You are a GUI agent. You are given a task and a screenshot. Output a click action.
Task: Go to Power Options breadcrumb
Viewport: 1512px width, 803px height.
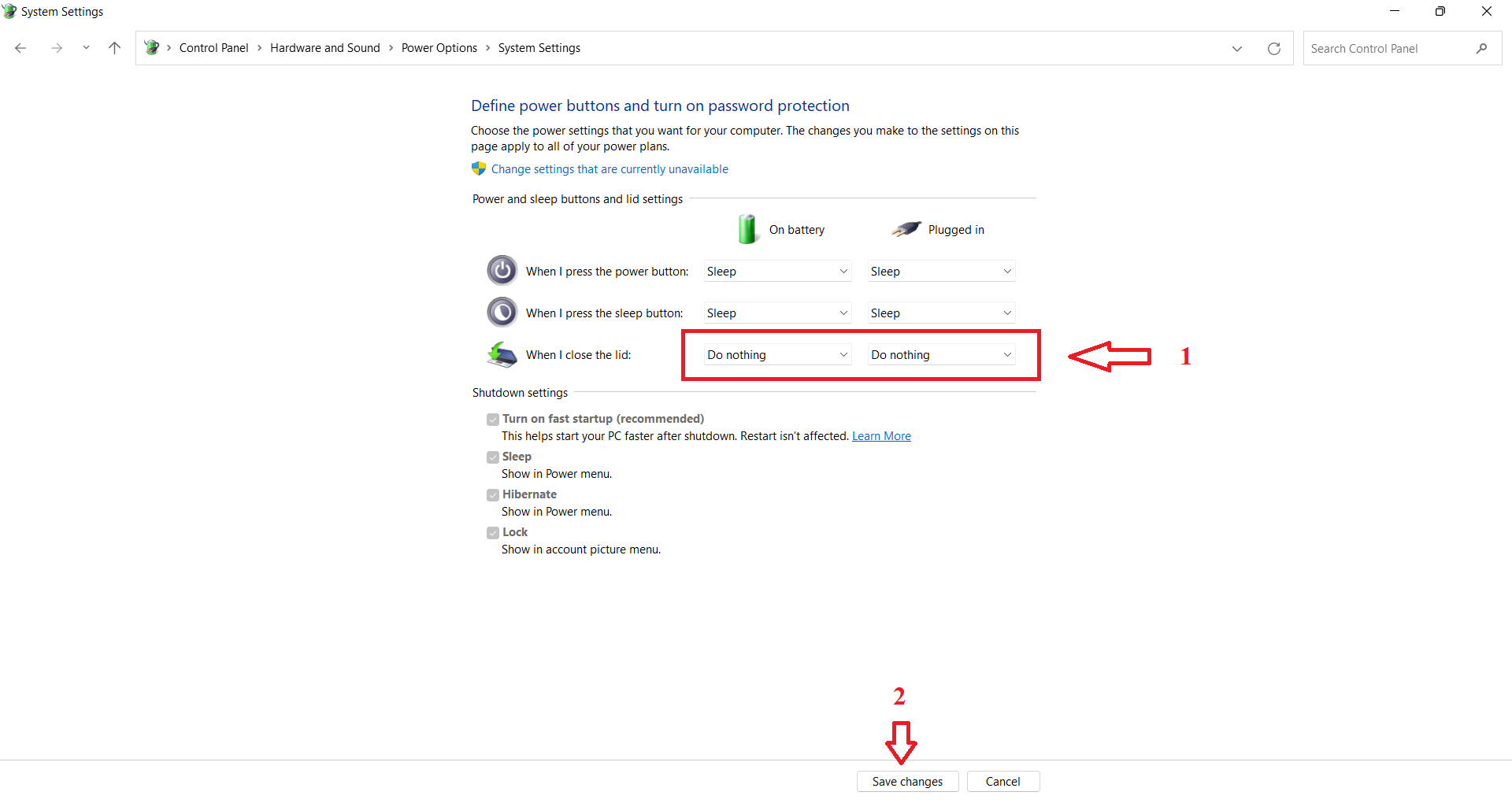coord(439,48)
